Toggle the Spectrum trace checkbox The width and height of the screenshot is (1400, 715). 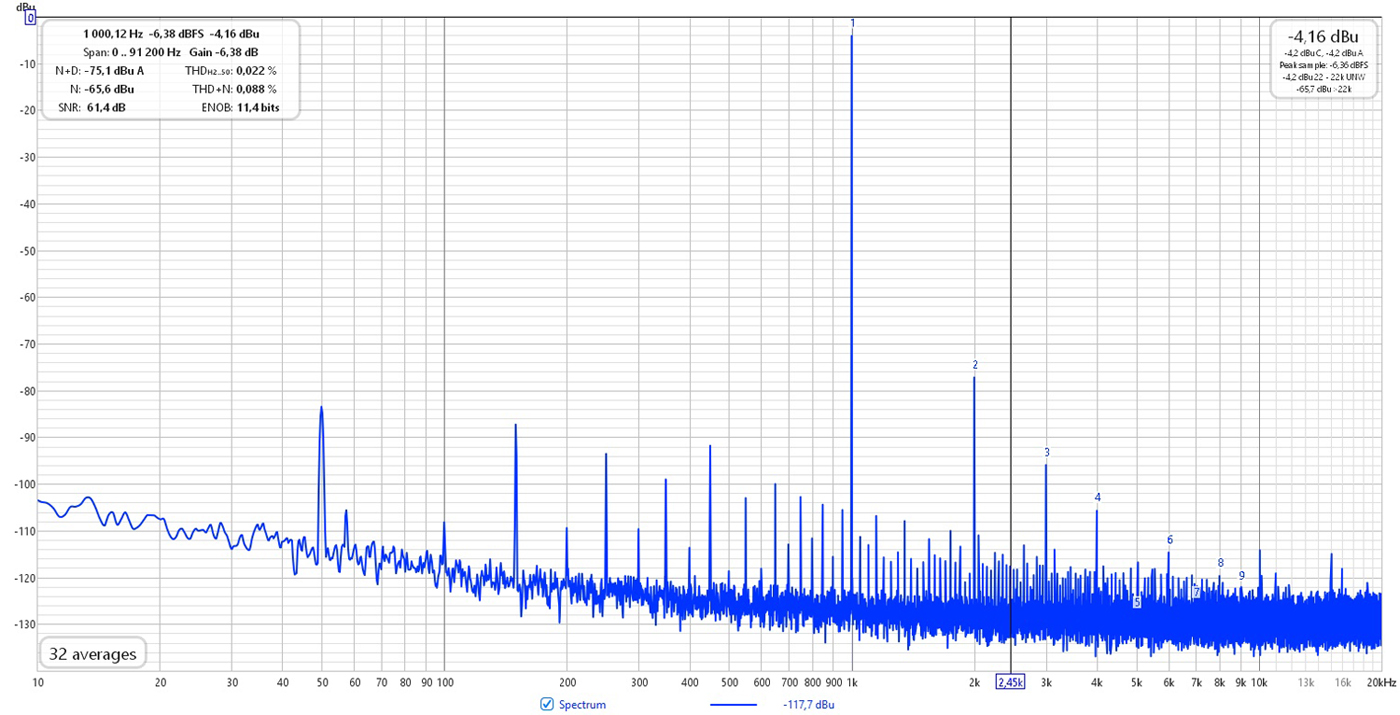coord(546,704)
